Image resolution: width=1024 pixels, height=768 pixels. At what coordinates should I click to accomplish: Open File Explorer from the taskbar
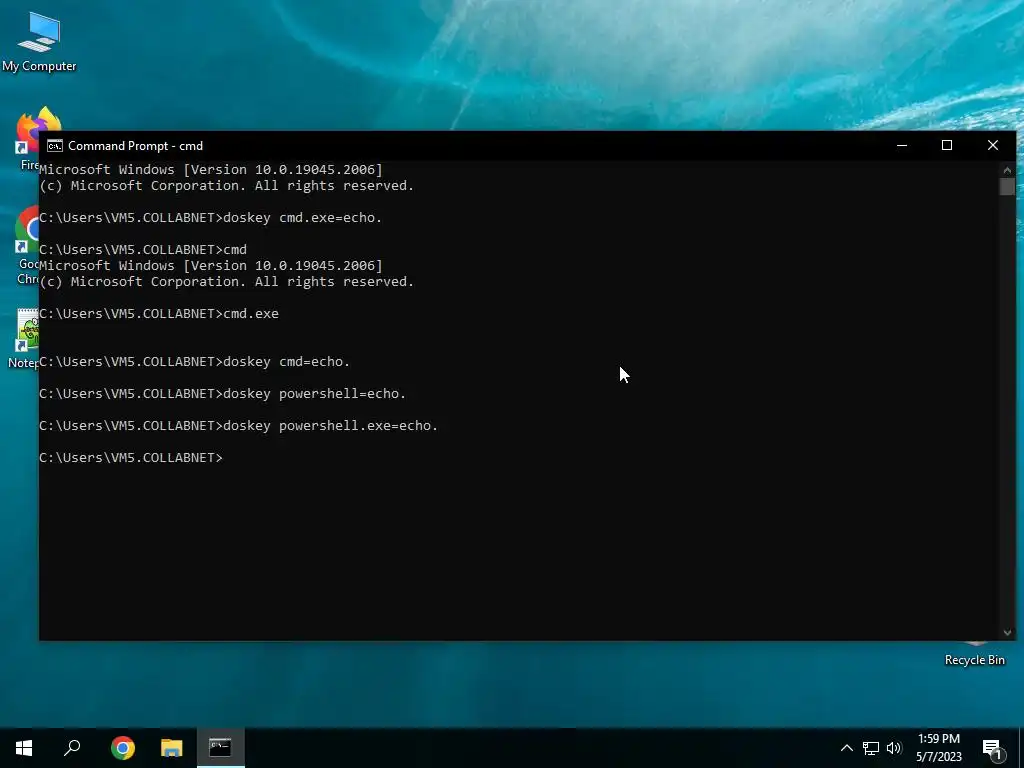(x=172, y=748)
